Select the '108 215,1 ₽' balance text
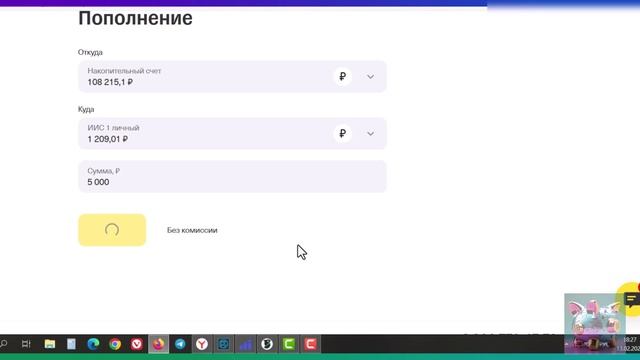 click(x=110, y=82)
